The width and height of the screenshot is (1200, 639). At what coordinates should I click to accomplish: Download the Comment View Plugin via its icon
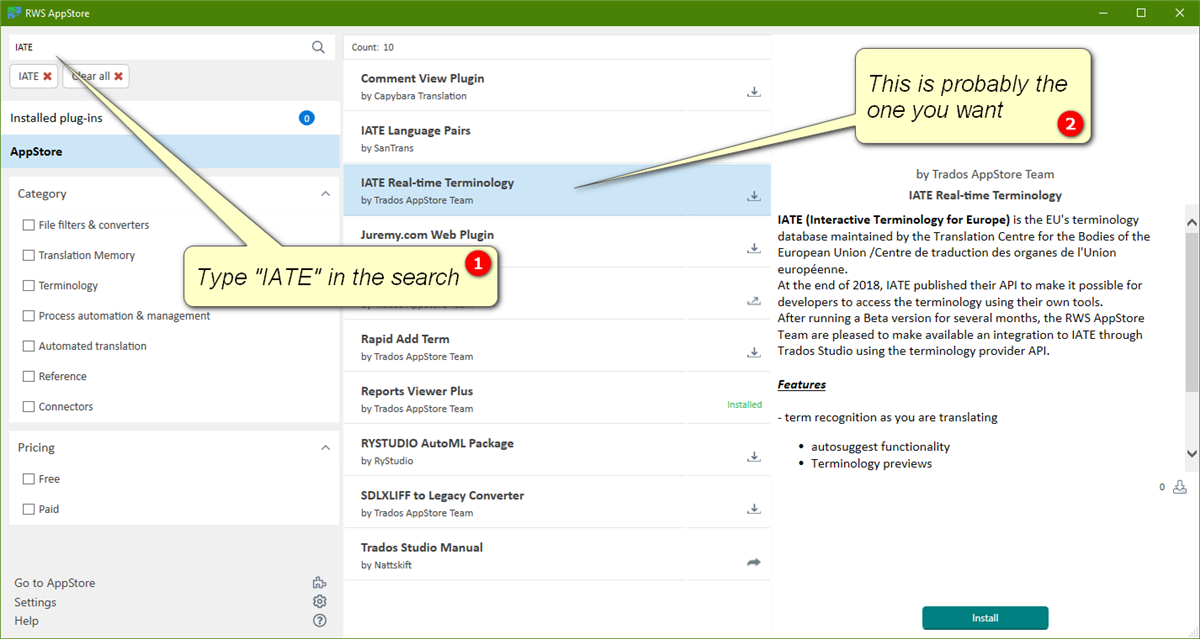(x=753, y=91)
